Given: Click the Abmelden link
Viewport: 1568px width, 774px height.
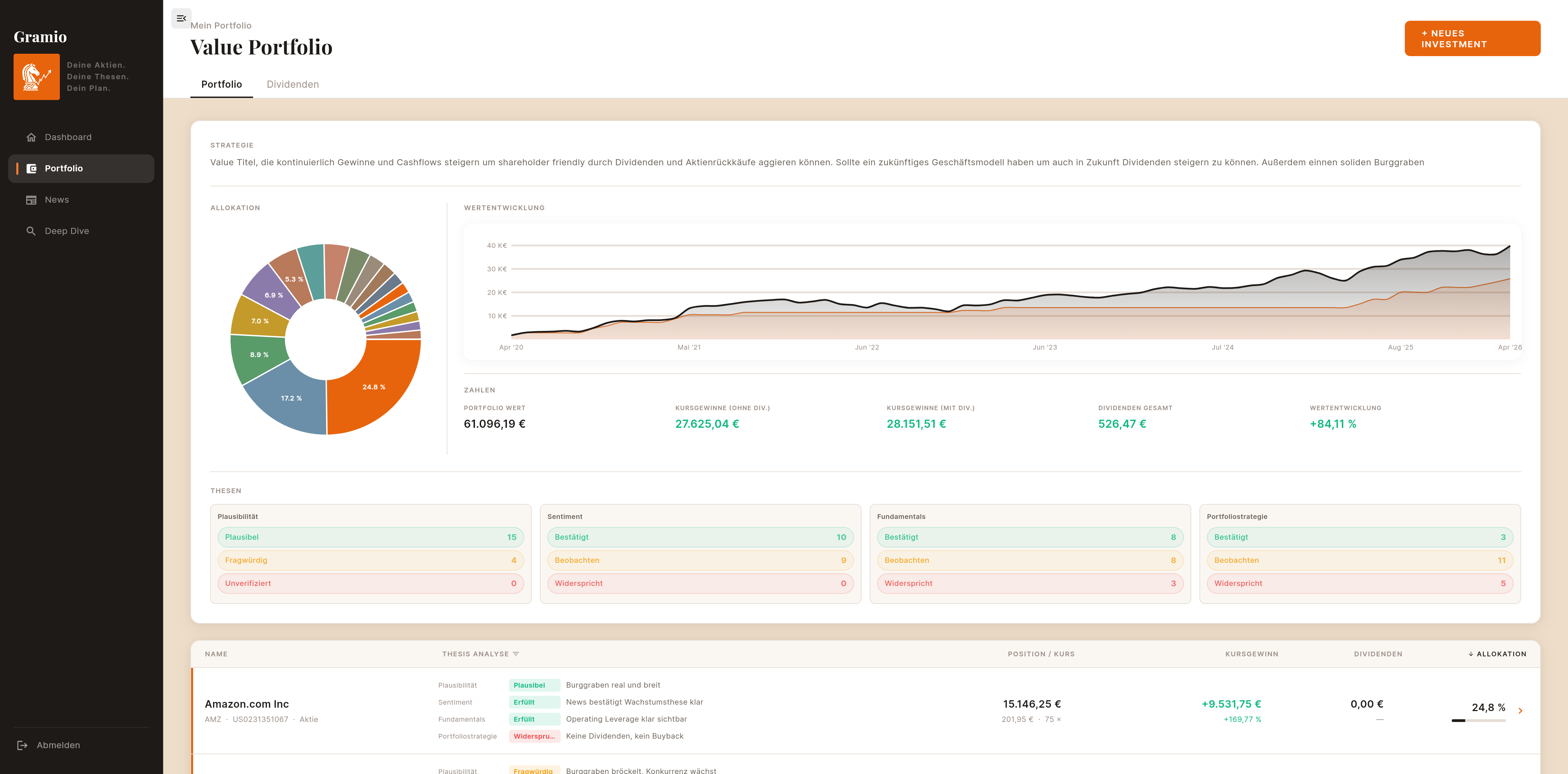Looking at the screenshot, I should [x=58, y=745].
